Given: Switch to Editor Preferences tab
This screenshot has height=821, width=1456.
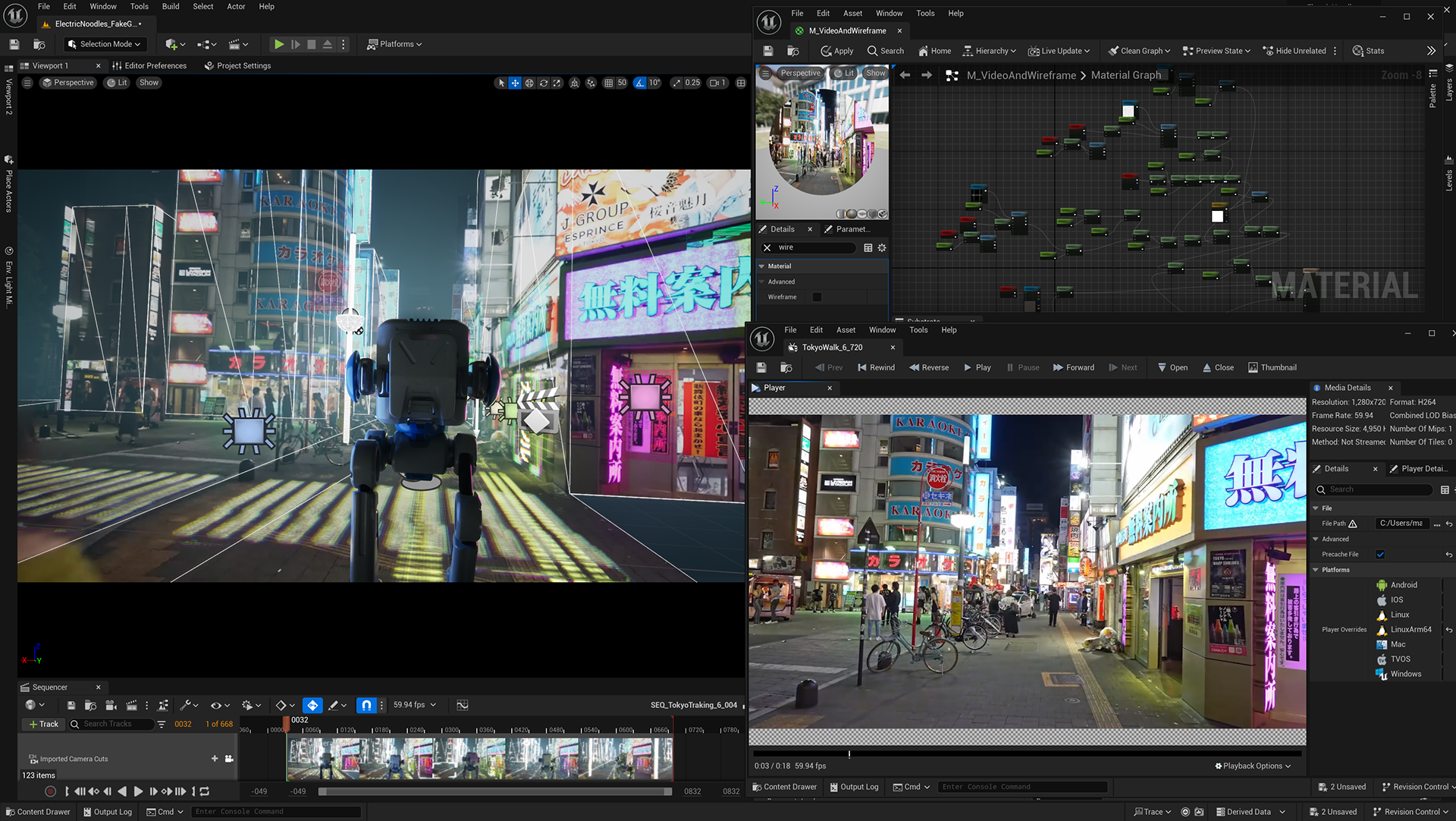Looking at the screenshot, I should [x=149, y=66].
